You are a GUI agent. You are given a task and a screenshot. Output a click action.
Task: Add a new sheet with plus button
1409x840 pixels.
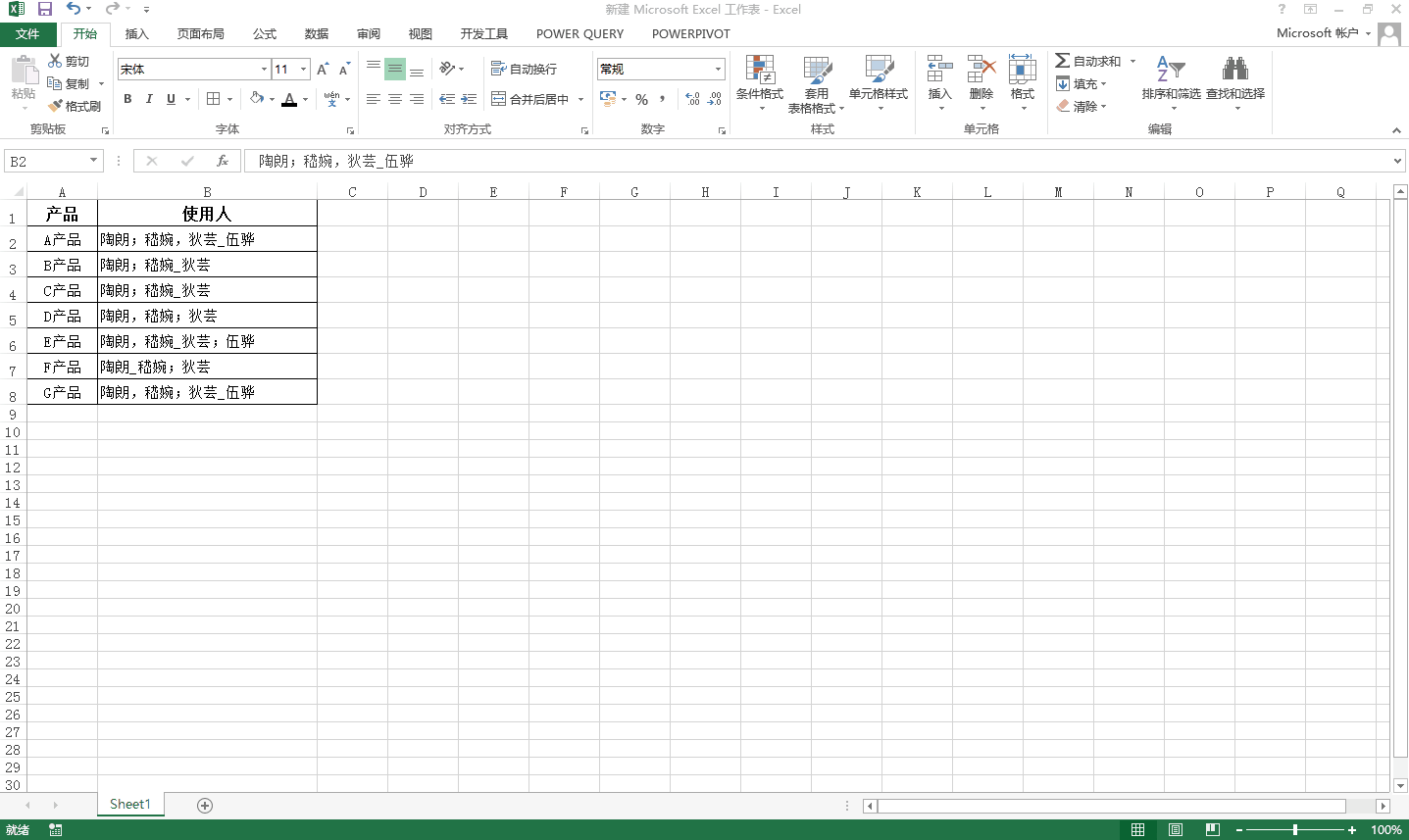pos(205,805)
